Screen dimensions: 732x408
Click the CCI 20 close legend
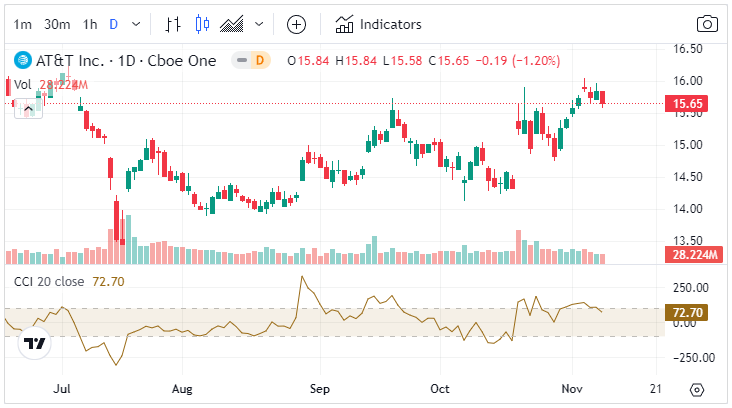click(49, 281)
